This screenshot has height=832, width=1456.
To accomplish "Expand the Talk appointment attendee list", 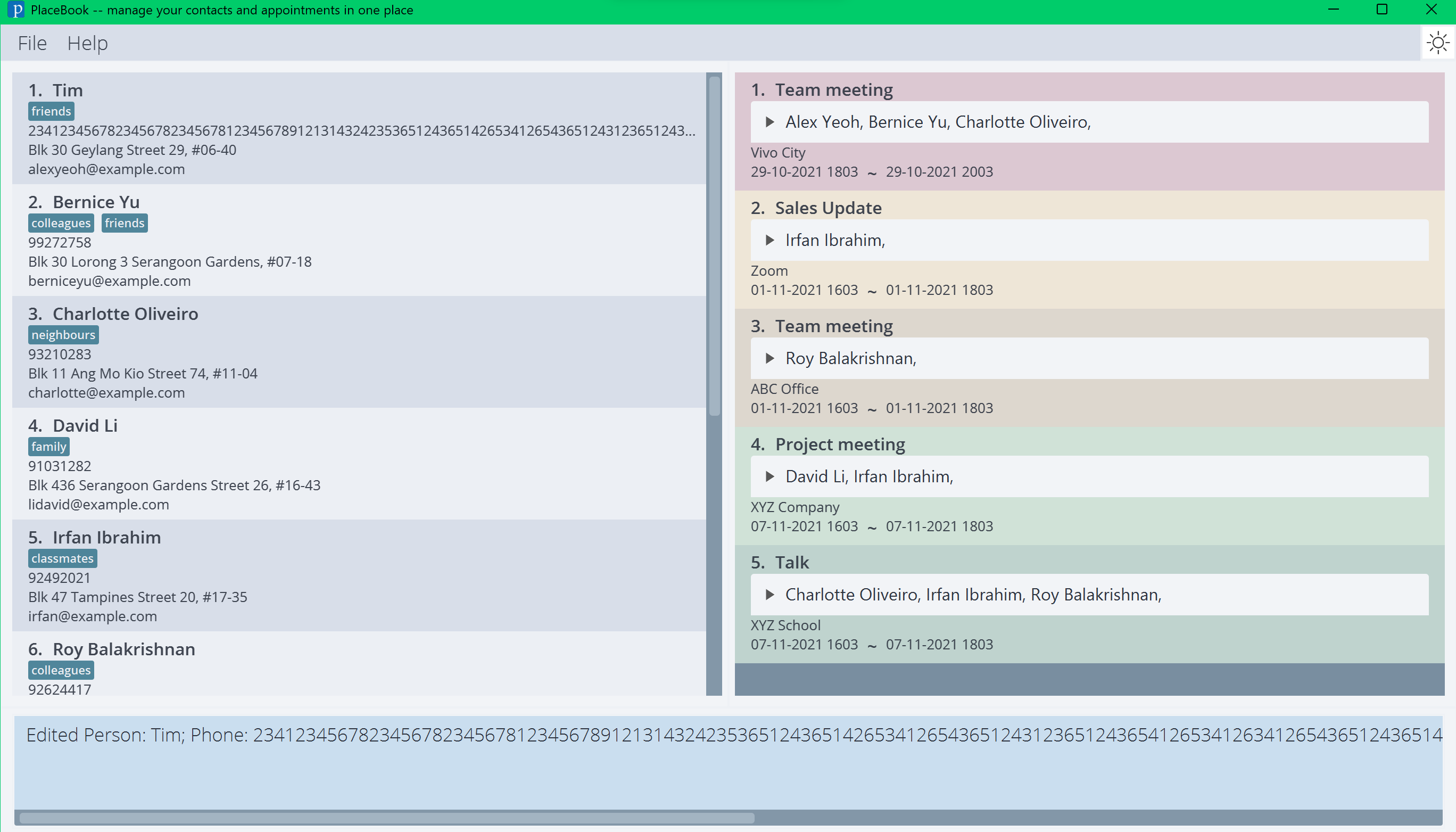I will click(770, 595).
